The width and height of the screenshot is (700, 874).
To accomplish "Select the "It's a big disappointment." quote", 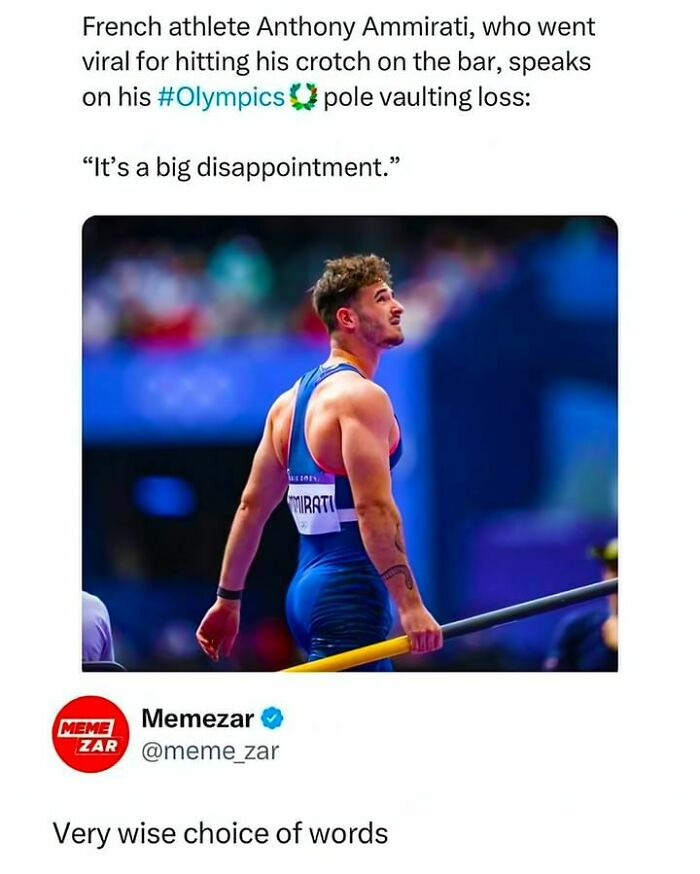I will coord(240,166).
